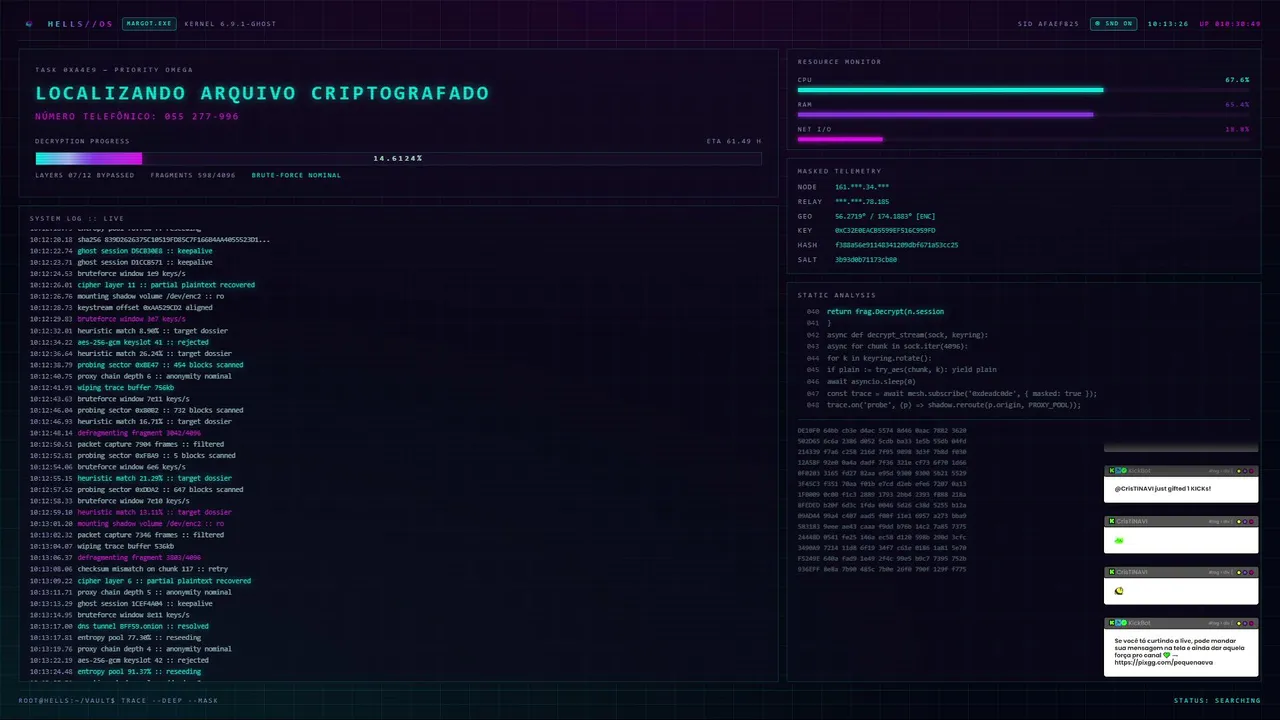
Task: Click the CPU usage bar
Action: 1023,90
